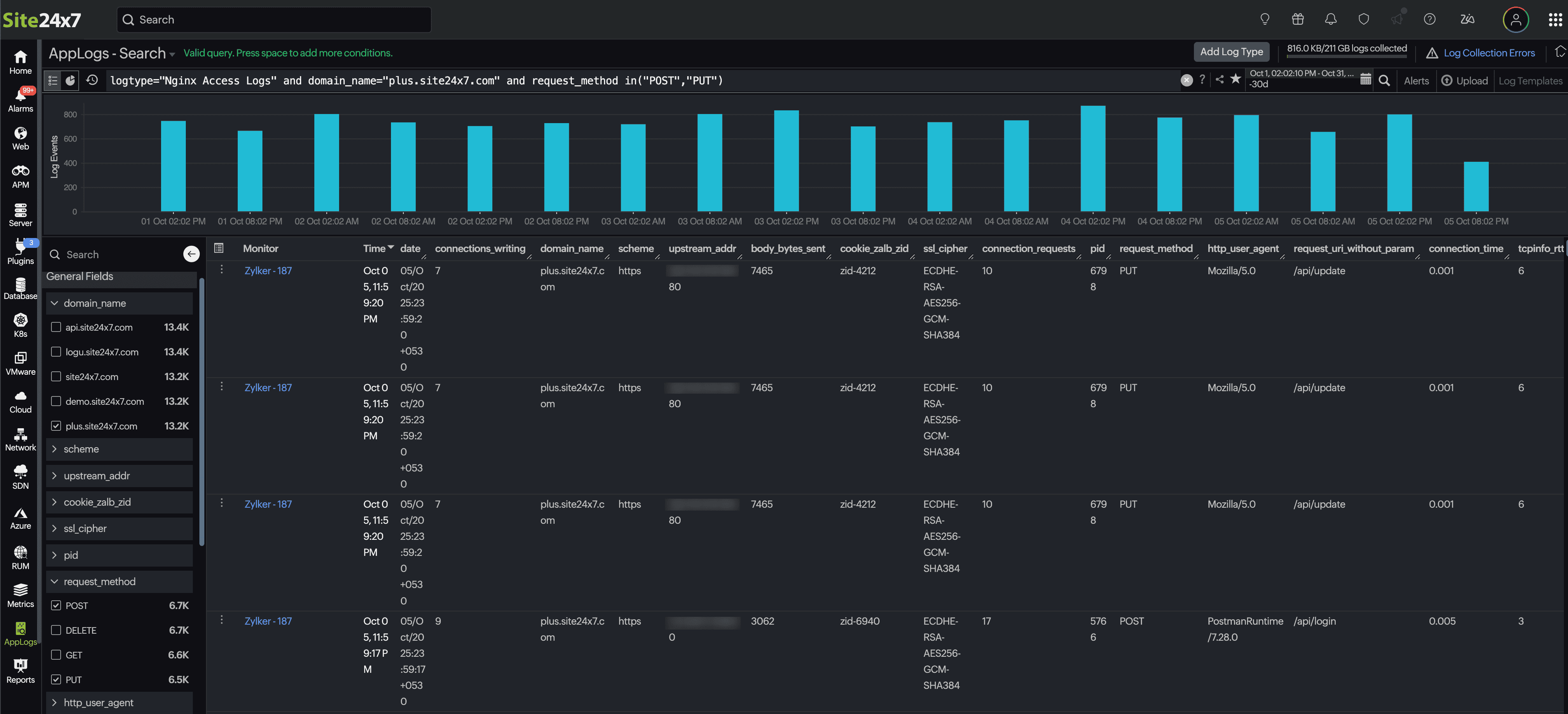Open query history with the clock icon
This screenshot has width=1568, height=714.
[93, 80]
